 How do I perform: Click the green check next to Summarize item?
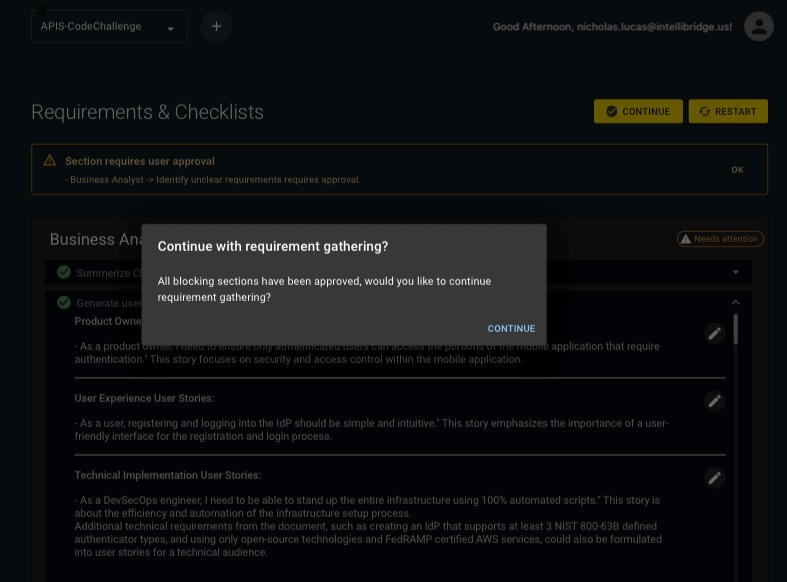pos(64,273)
